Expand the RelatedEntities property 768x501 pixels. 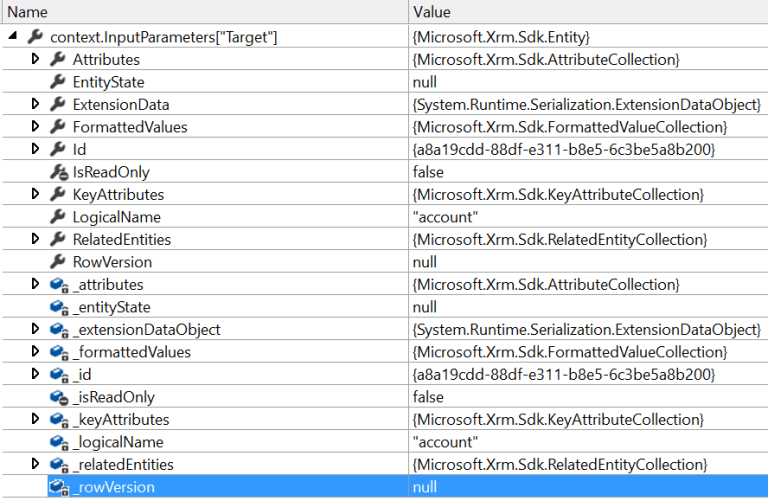coord(35,239)
